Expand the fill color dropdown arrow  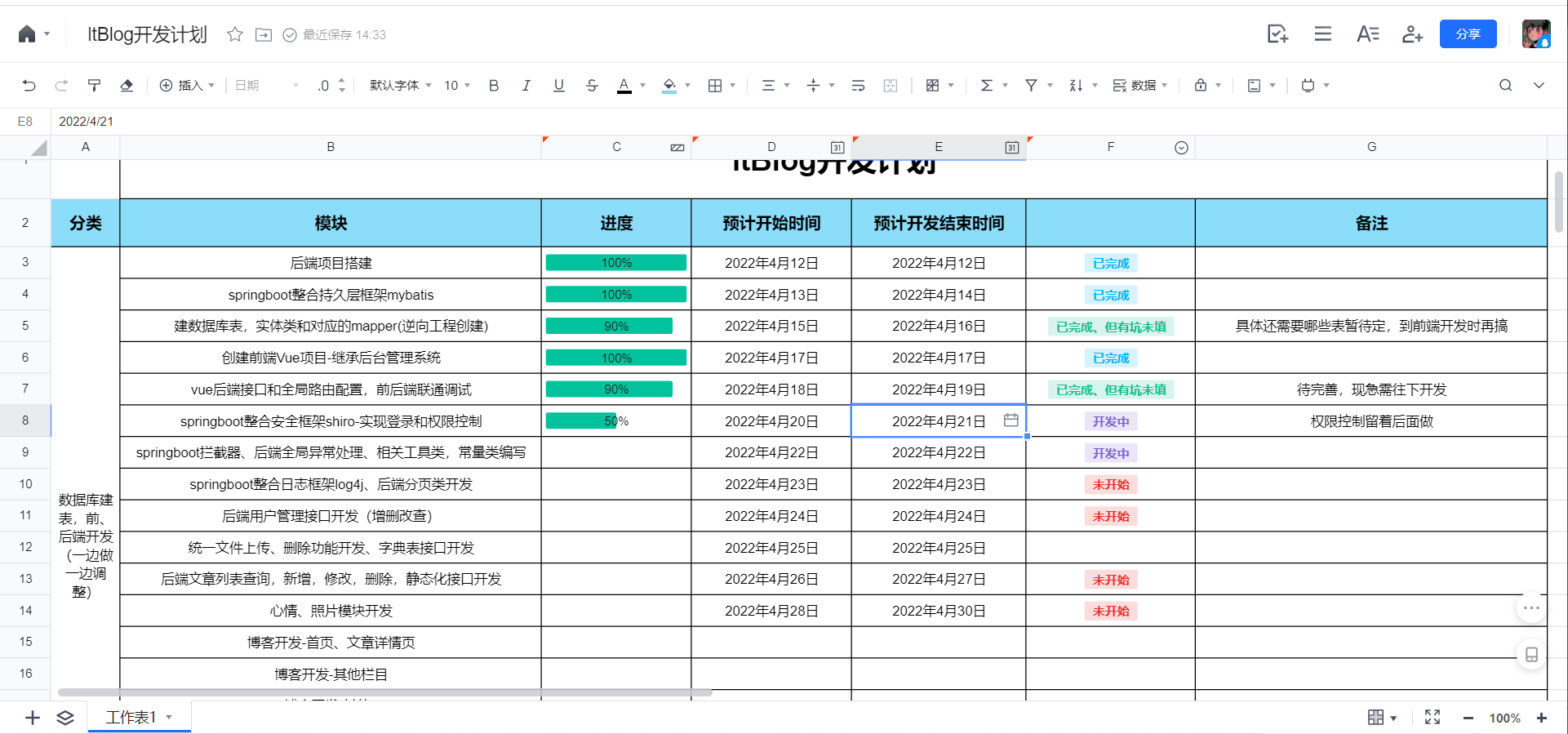click(x=688, y=85)
